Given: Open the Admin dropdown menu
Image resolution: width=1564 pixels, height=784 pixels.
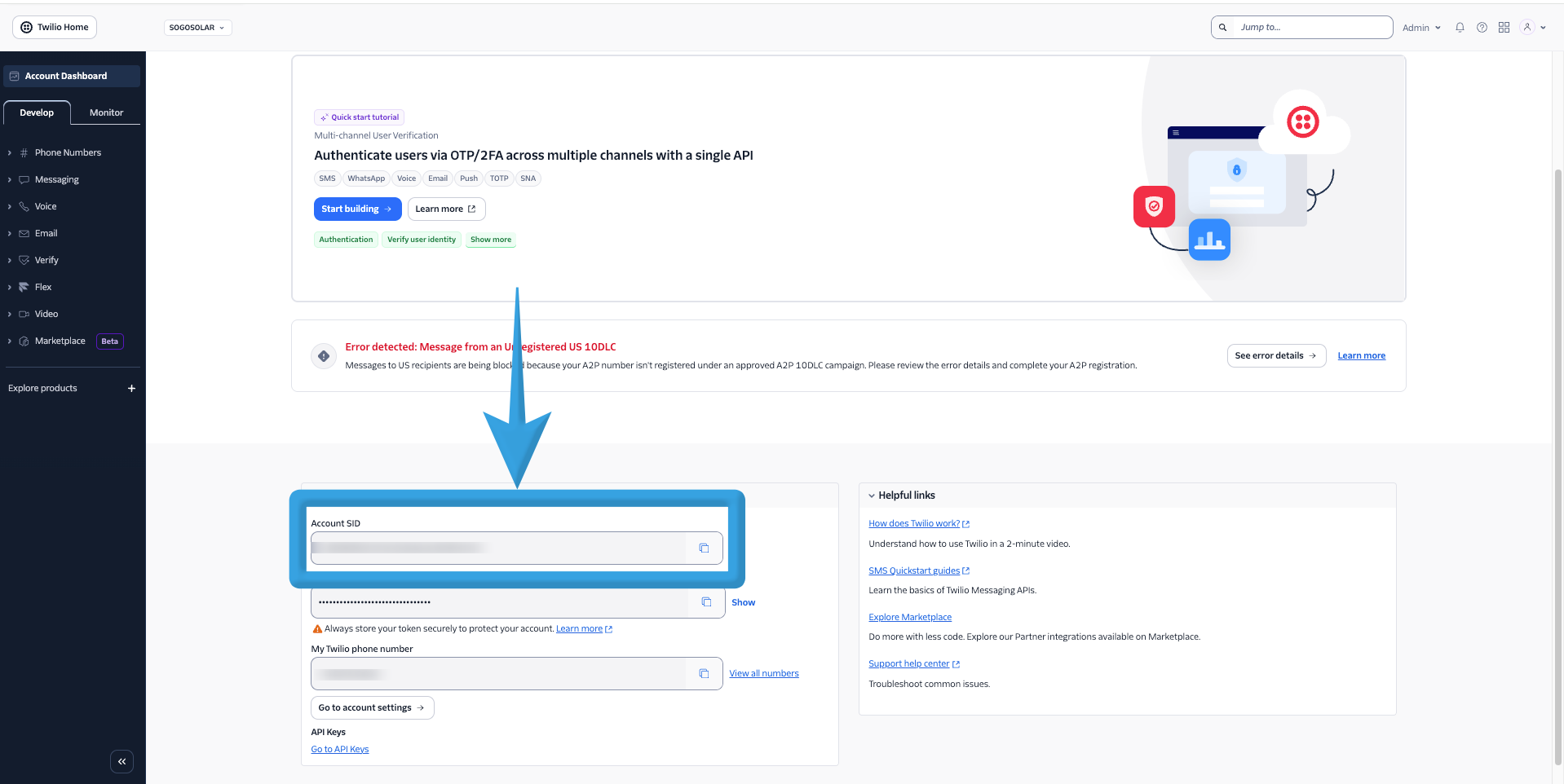Looking at the screenshot, I should 1420,27.
